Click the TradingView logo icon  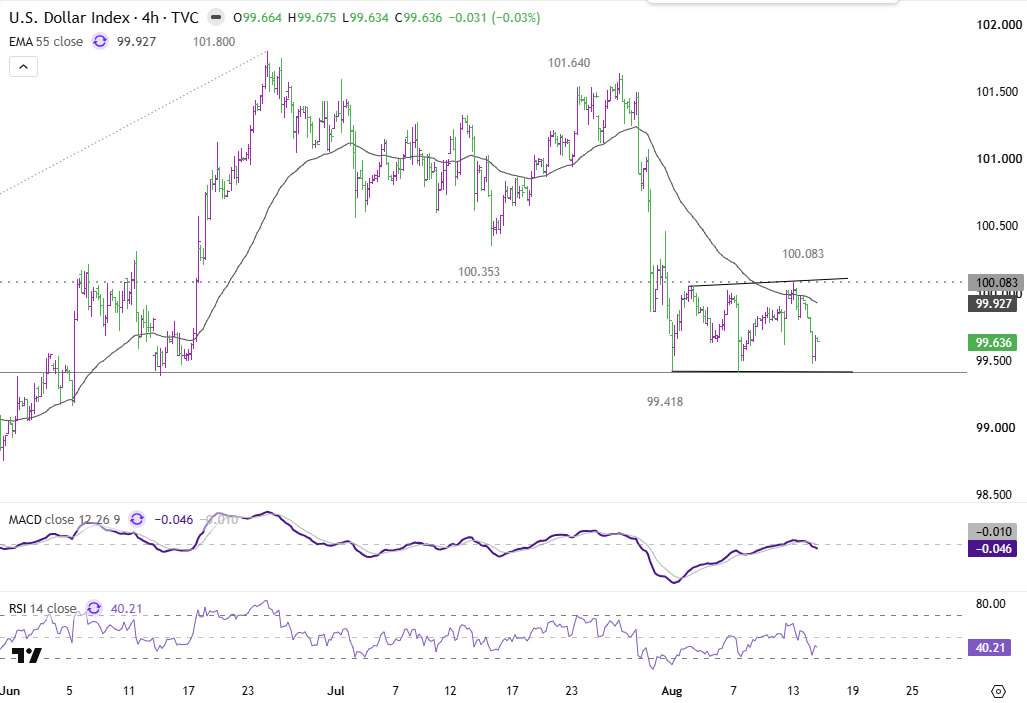[27, 655]
